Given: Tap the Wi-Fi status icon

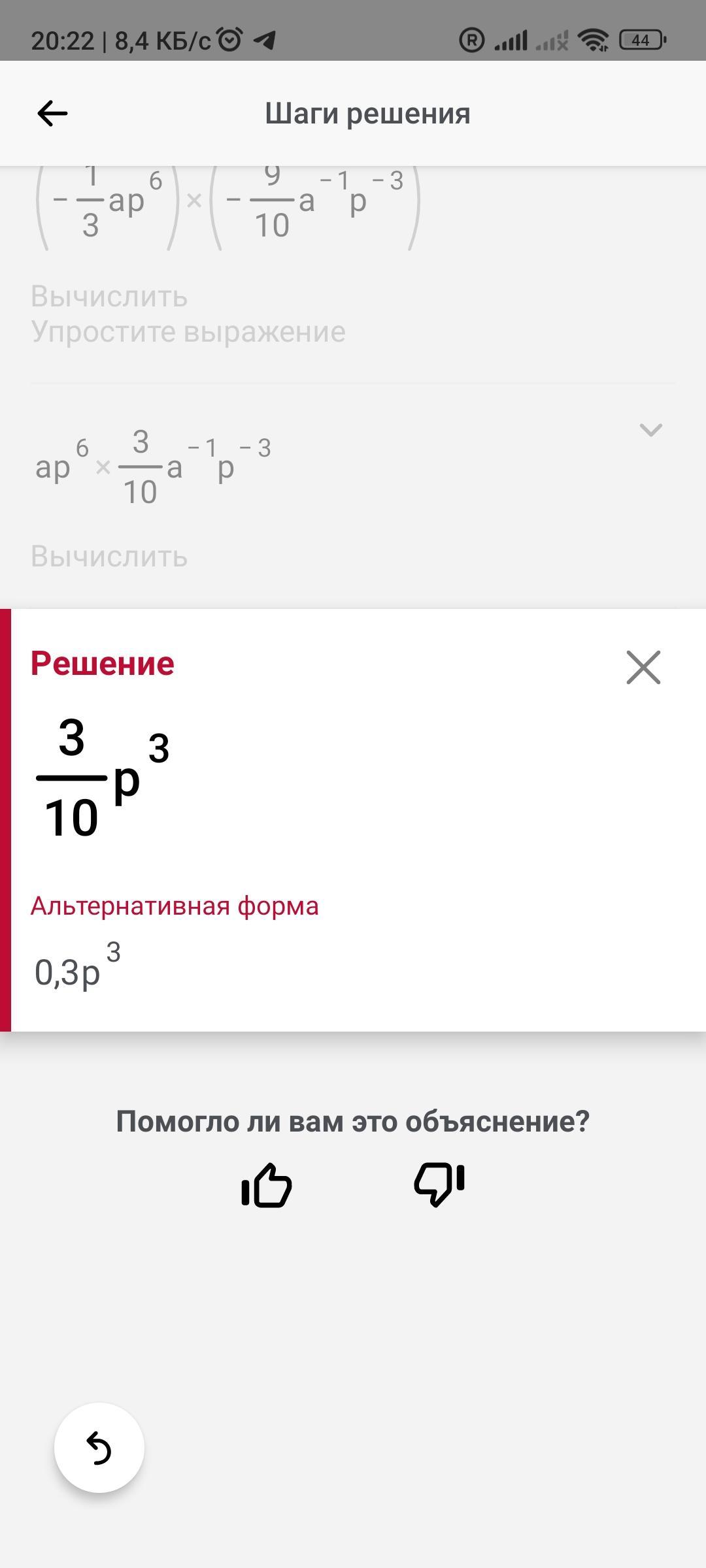Looking at the screenshot, I should click(594, 41).
